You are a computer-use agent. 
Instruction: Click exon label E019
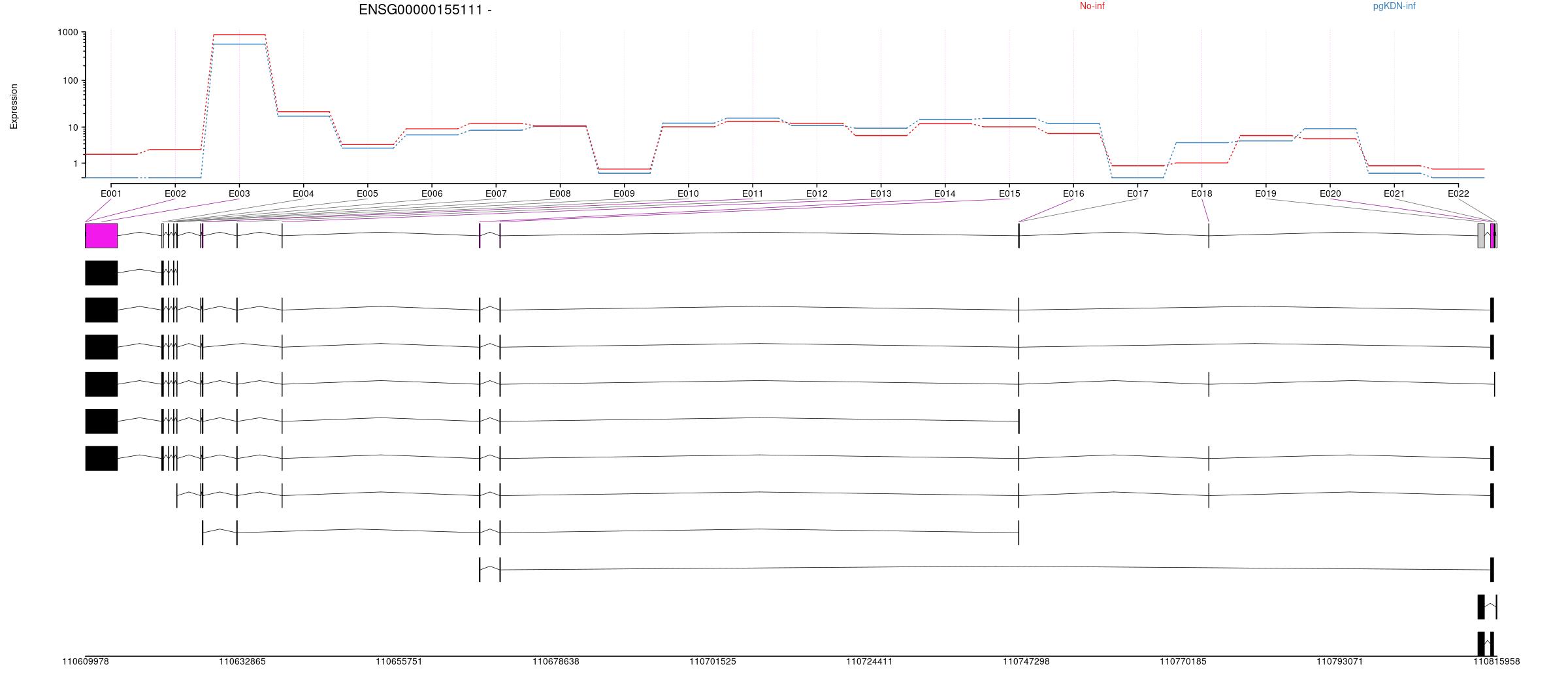pyautogui.click(x=1266, y=193)
